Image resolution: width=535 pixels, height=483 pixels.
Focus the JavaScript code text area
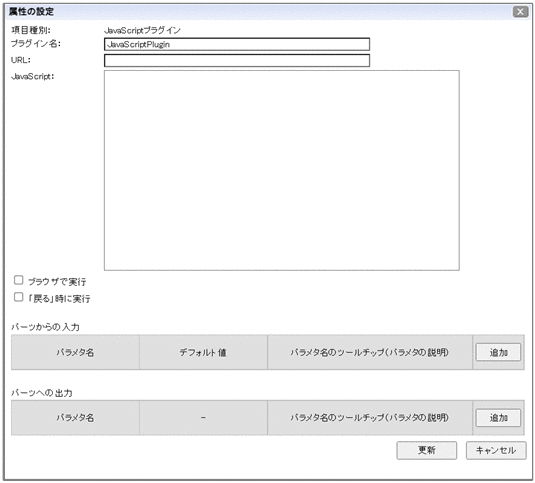pos(281,170)
